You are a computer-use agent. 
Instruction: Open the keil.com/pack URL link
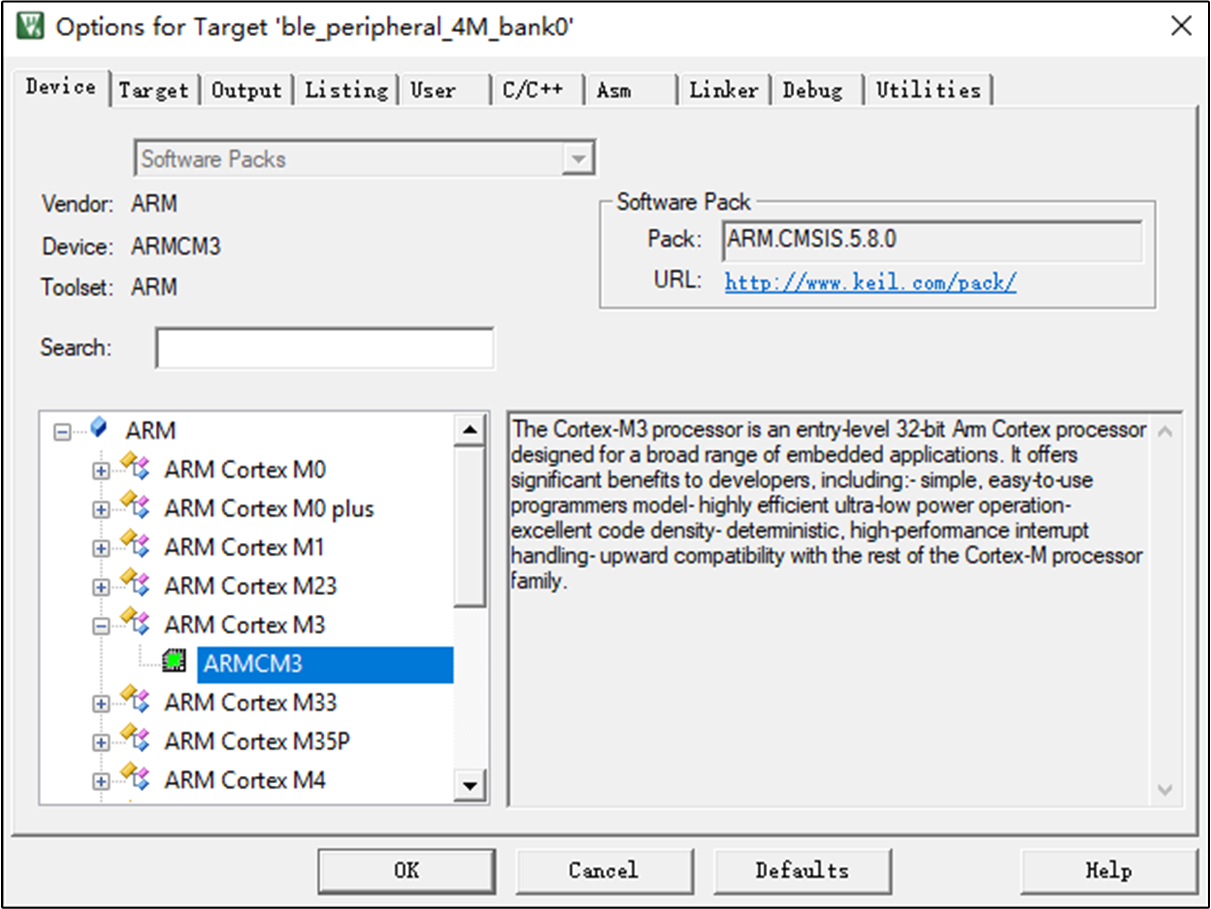tap(871, 282)
